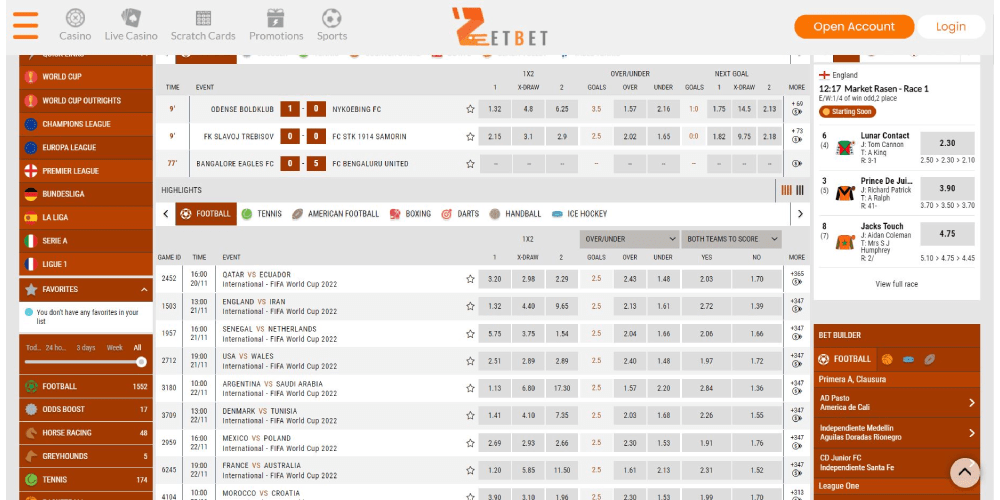Screen dimensions: 1000x500
Task: Star the Argentina vs Saudi Arabia match
Action: pyautogui.click(x=470, y=388)
